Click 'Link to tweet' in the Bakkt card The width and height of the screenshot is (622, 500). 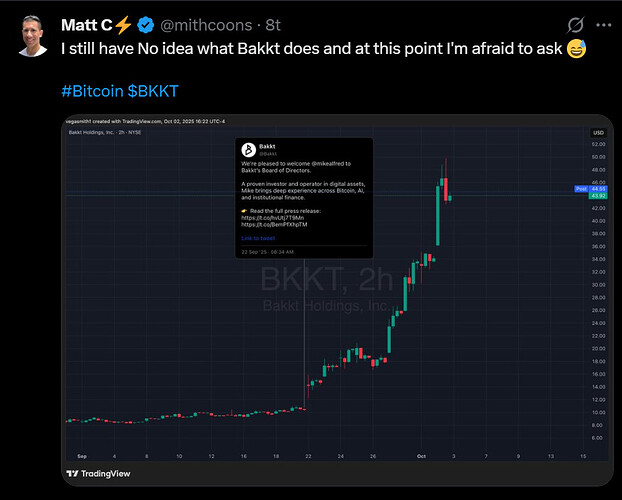(258, 238)
